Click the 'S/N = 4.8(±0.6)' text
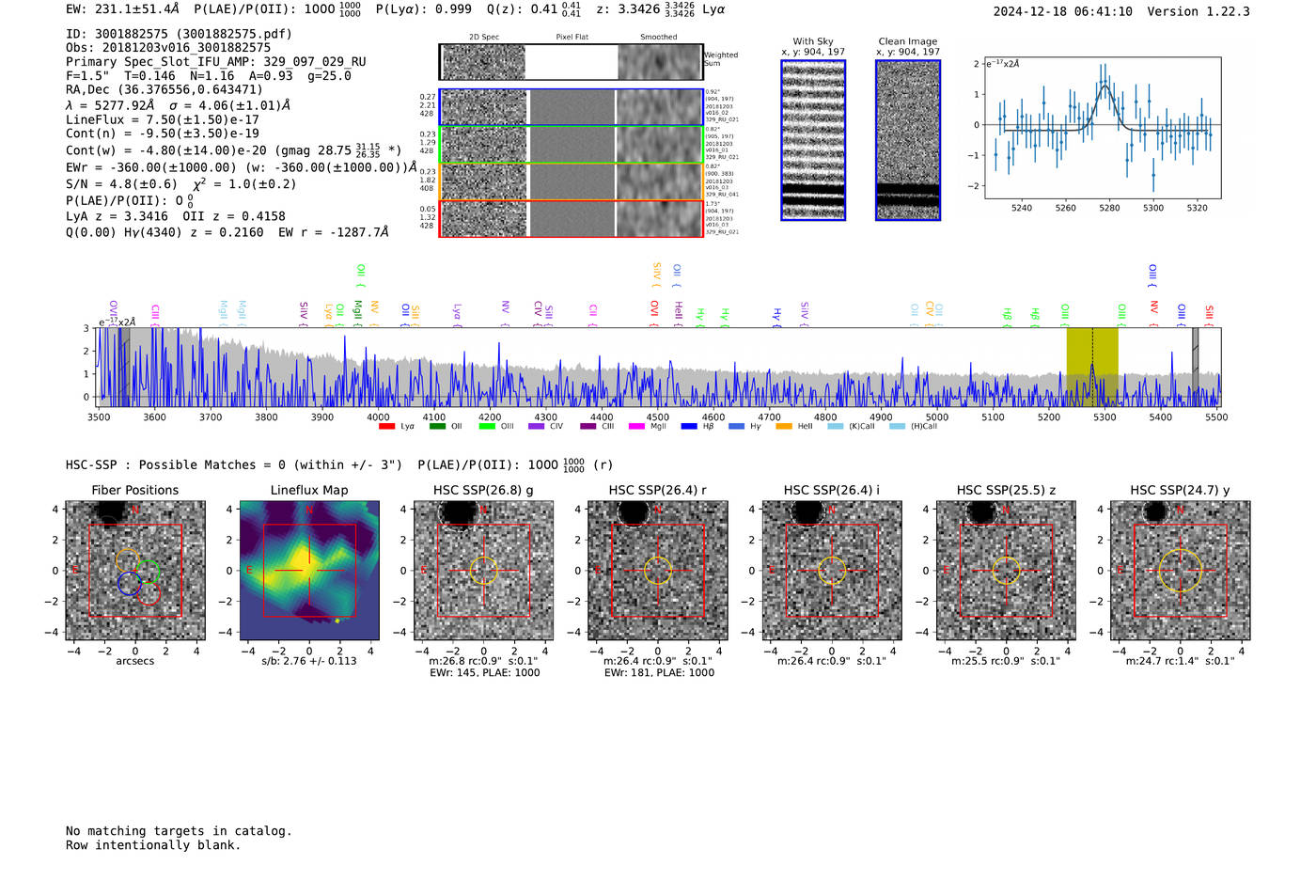This screenshot has height=896, width=1316. click(x=121, y=184)
